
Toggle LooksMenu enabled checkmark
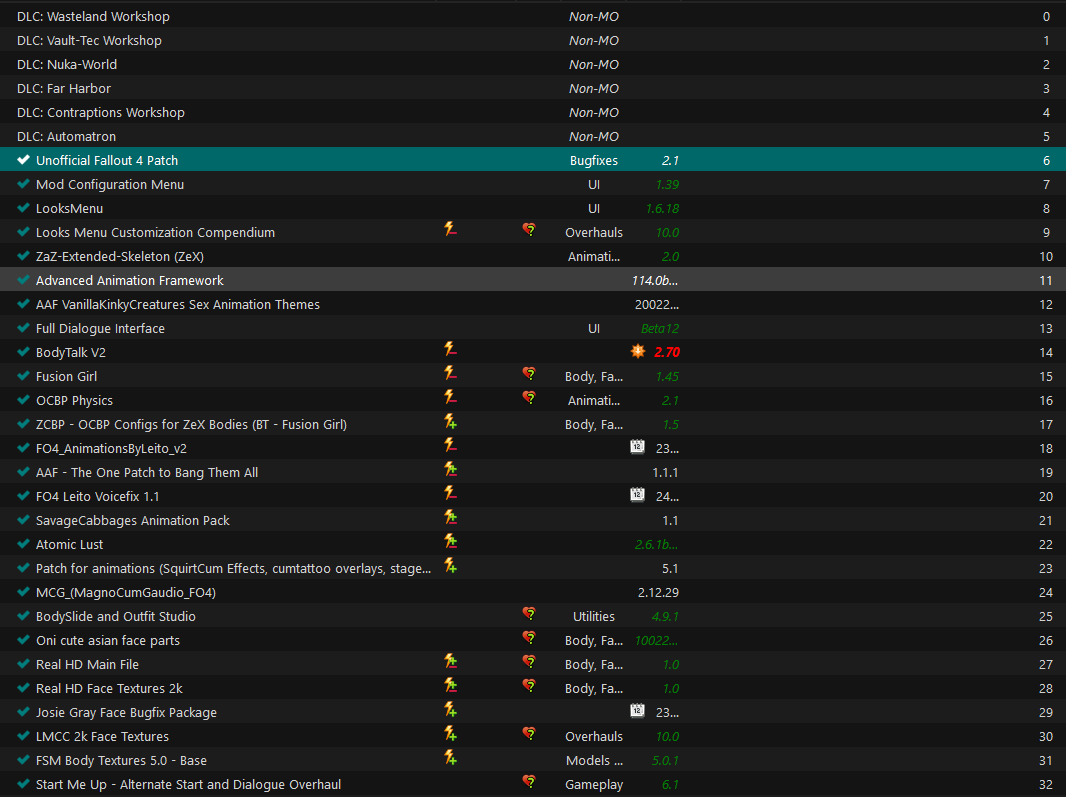point(23,207)
